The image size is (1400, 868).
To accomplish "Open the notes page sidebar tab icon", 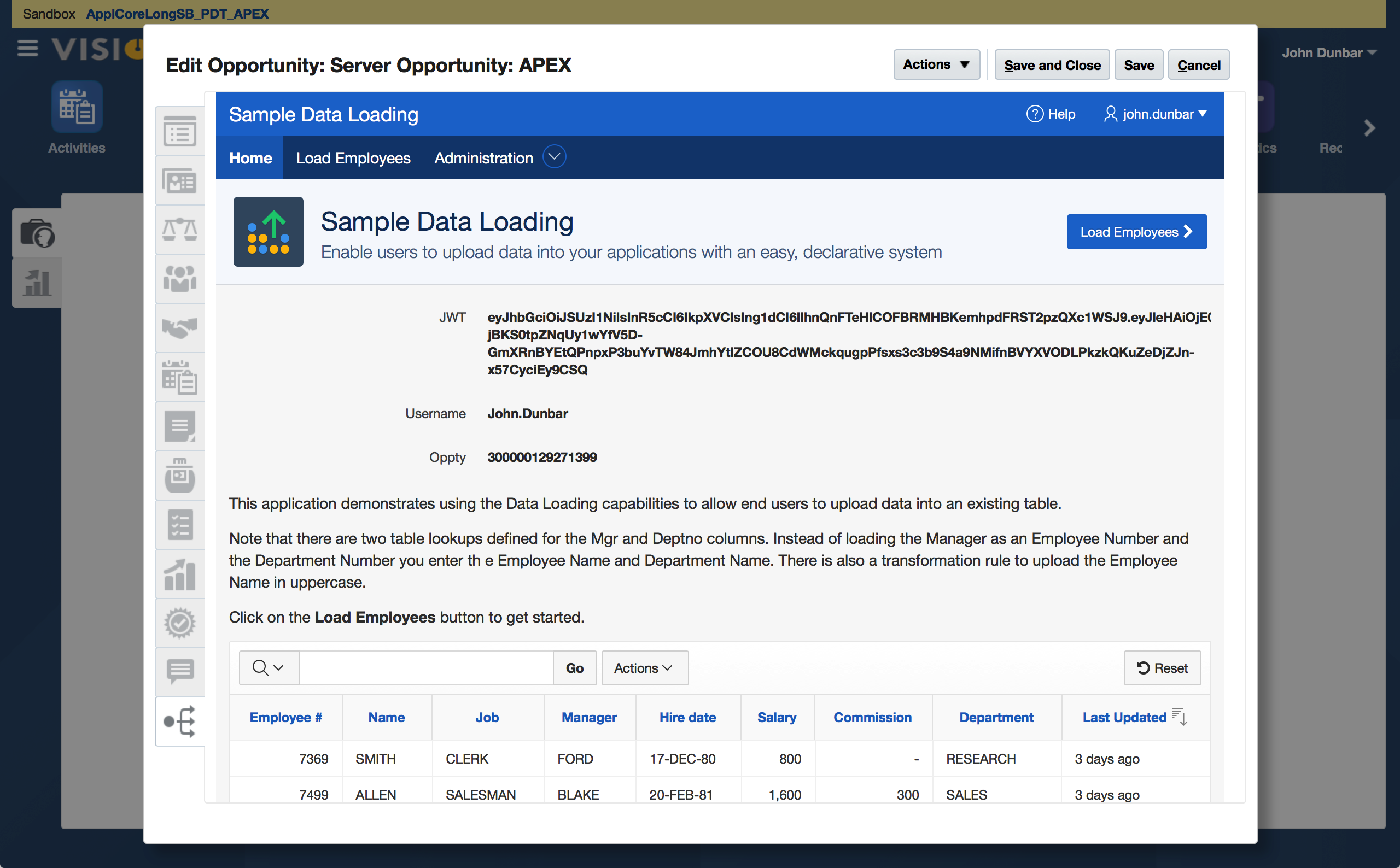I will coord(180,426).
